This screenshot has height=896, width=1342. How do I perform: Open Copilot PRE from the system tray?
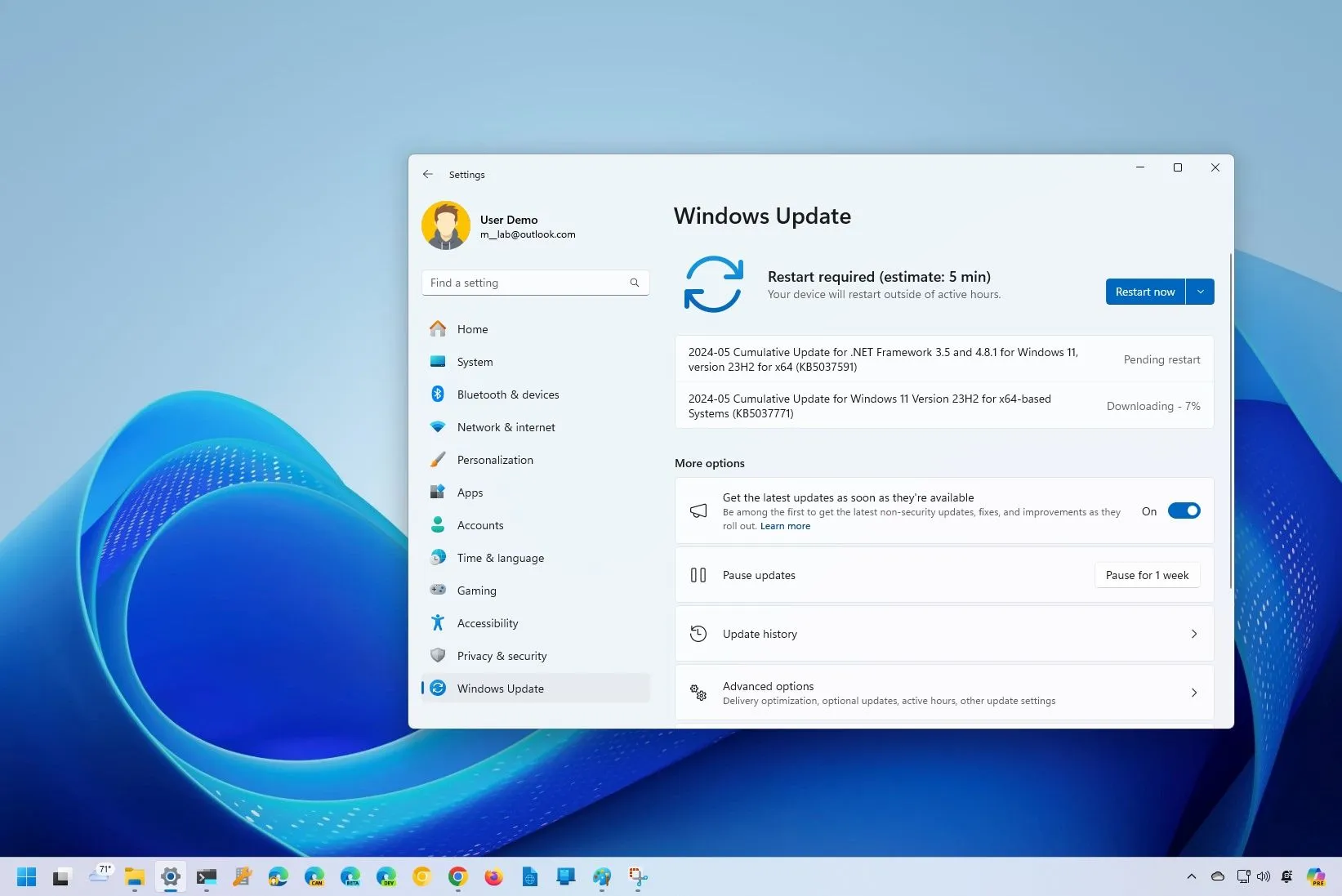coord(1317,875)
